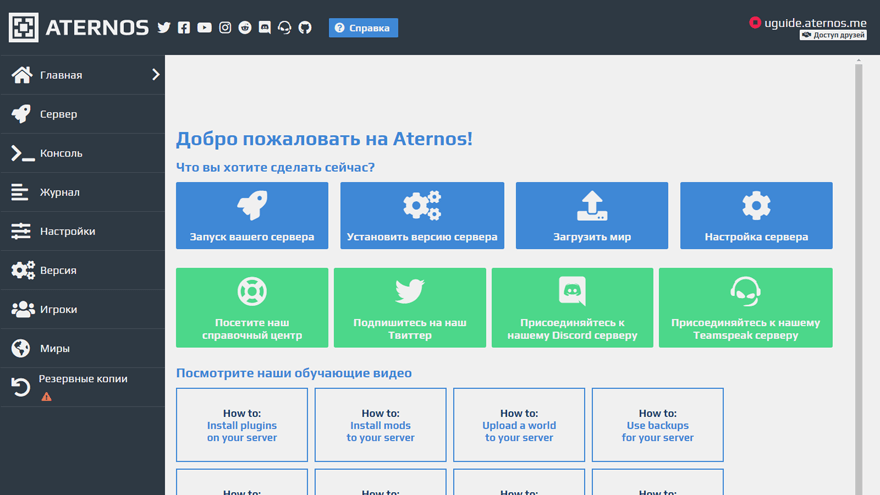Click the vertical page scrollbar
Image resolution: width=880 pixels, height=495 pixels.
click(x=858, y=270)
